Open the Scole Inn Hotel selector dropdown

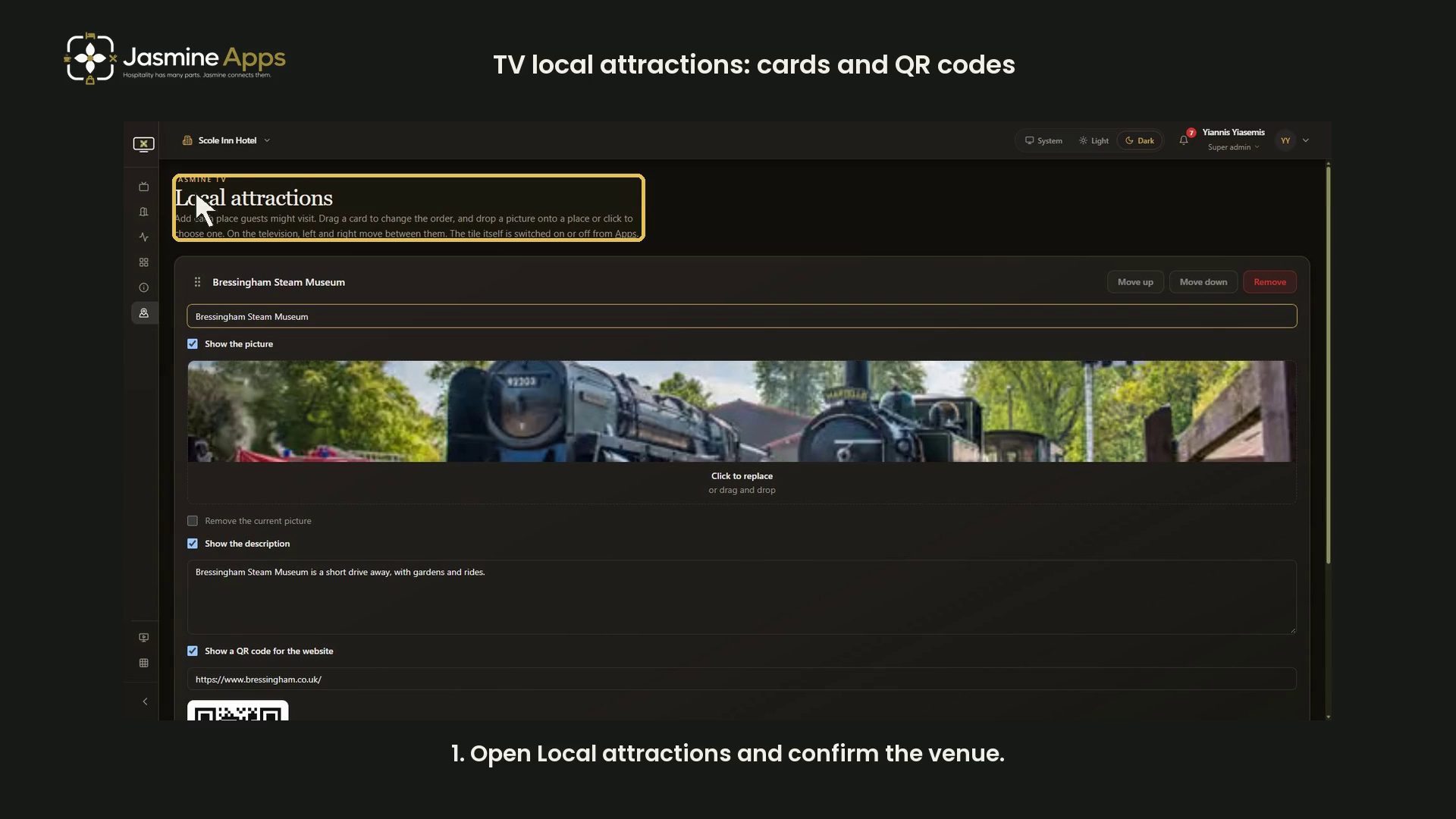tap(227, 140)
